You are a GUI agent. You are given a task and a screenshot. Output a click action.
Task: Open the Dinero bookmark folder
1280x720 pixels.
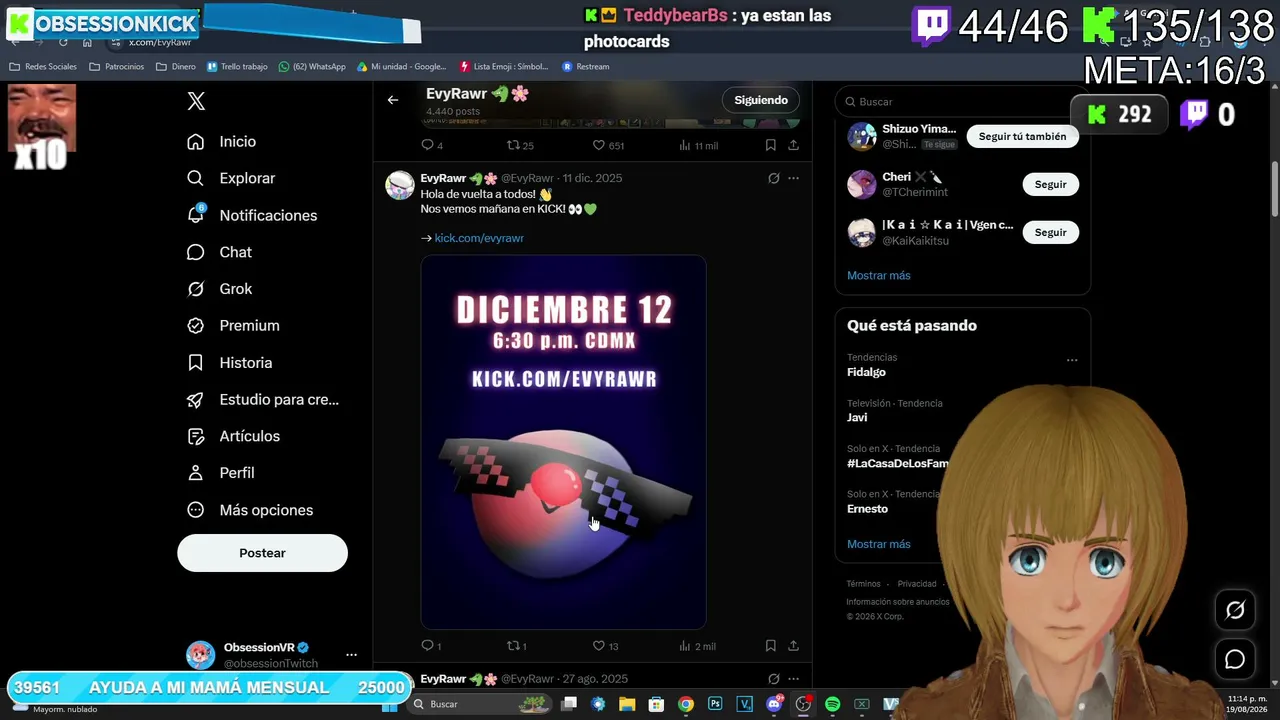pos(176,67)
